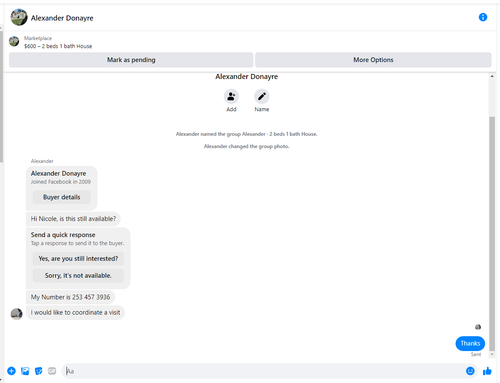Click '$600 – 2 beds 1 bath House' listing title
Screen dimensions: 500x383
[58, 46]
